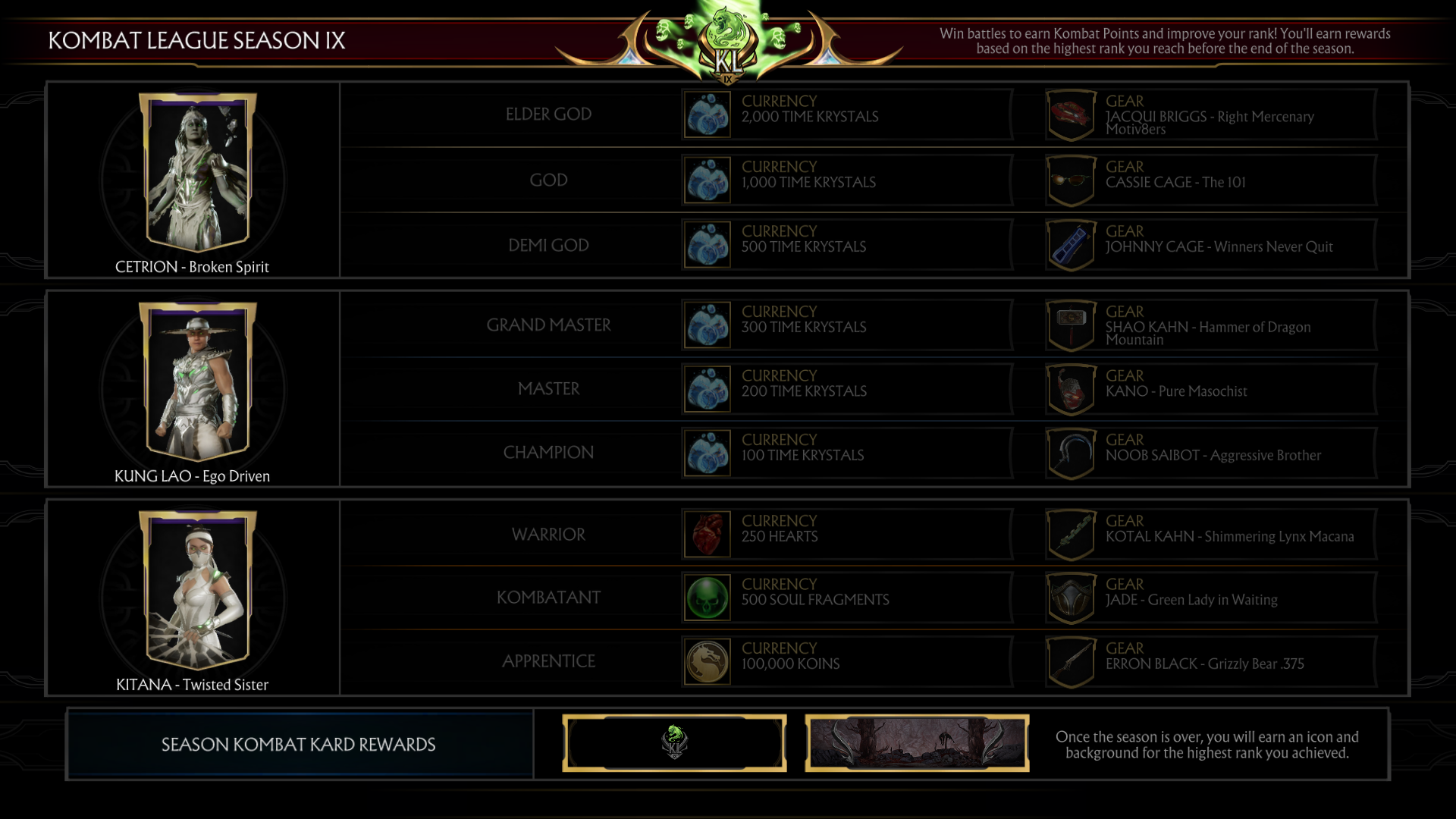Click Season Kombat Kard Rewards panel
Viewport: 1456px width, 819px height.
[x=300, y=745]
